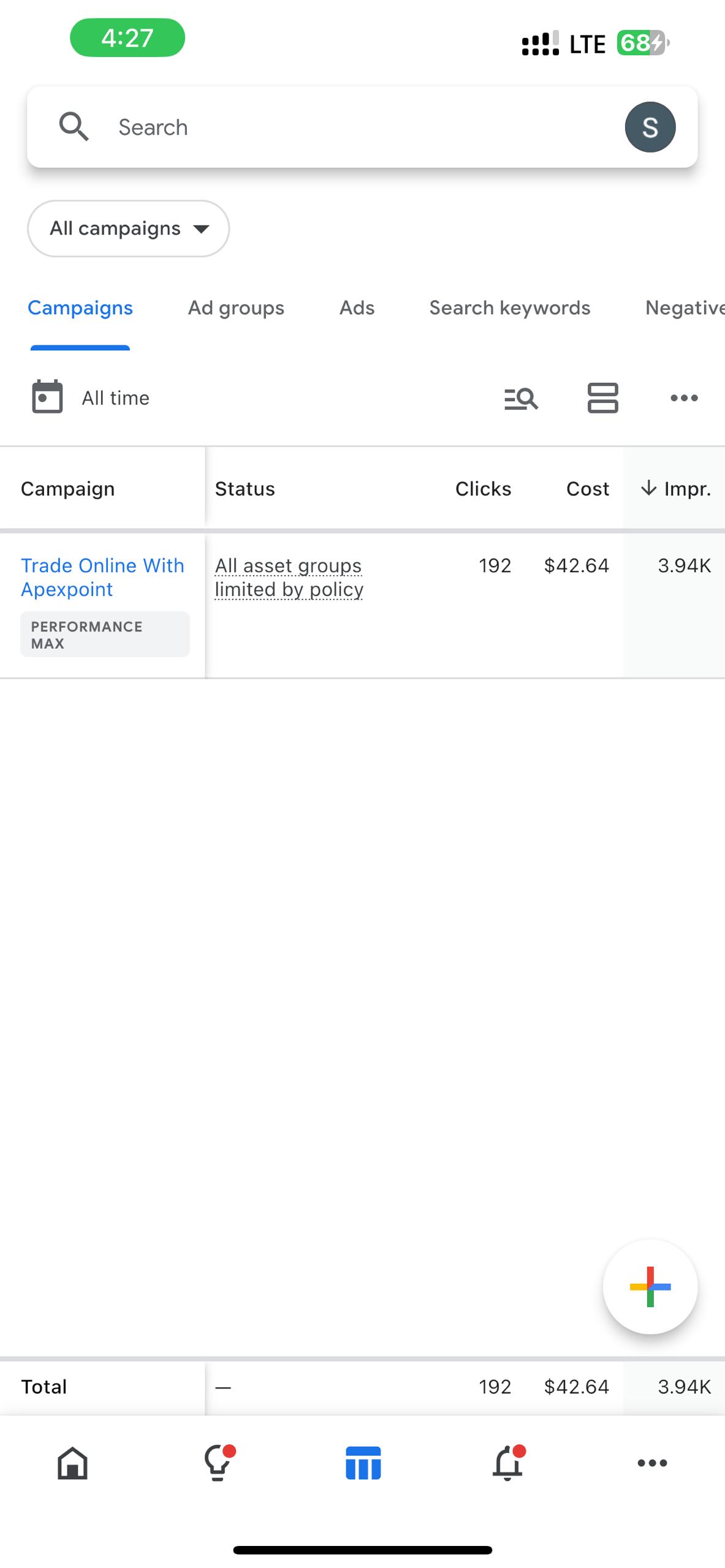The width and height of the screenshot is (725, 1568).
Task: Expand the All campaigns dropdown
Action: point(128,228)
